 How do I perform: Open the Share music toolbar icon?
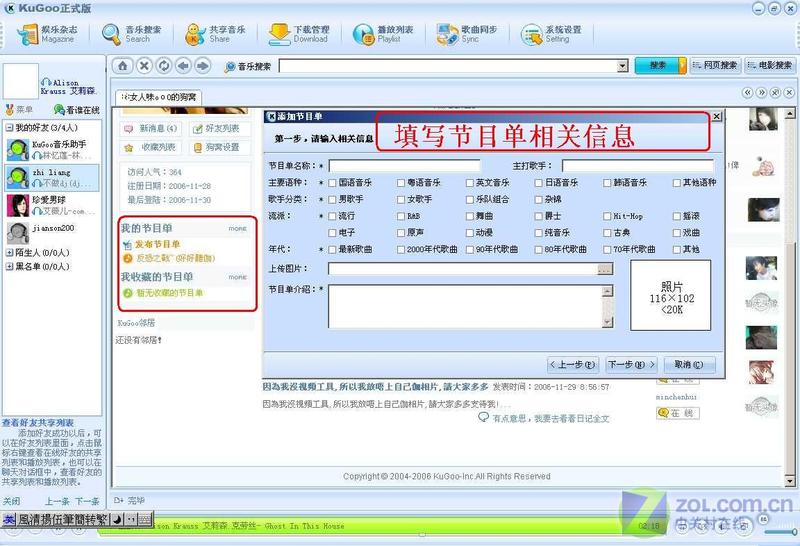[x=195, y=34]
